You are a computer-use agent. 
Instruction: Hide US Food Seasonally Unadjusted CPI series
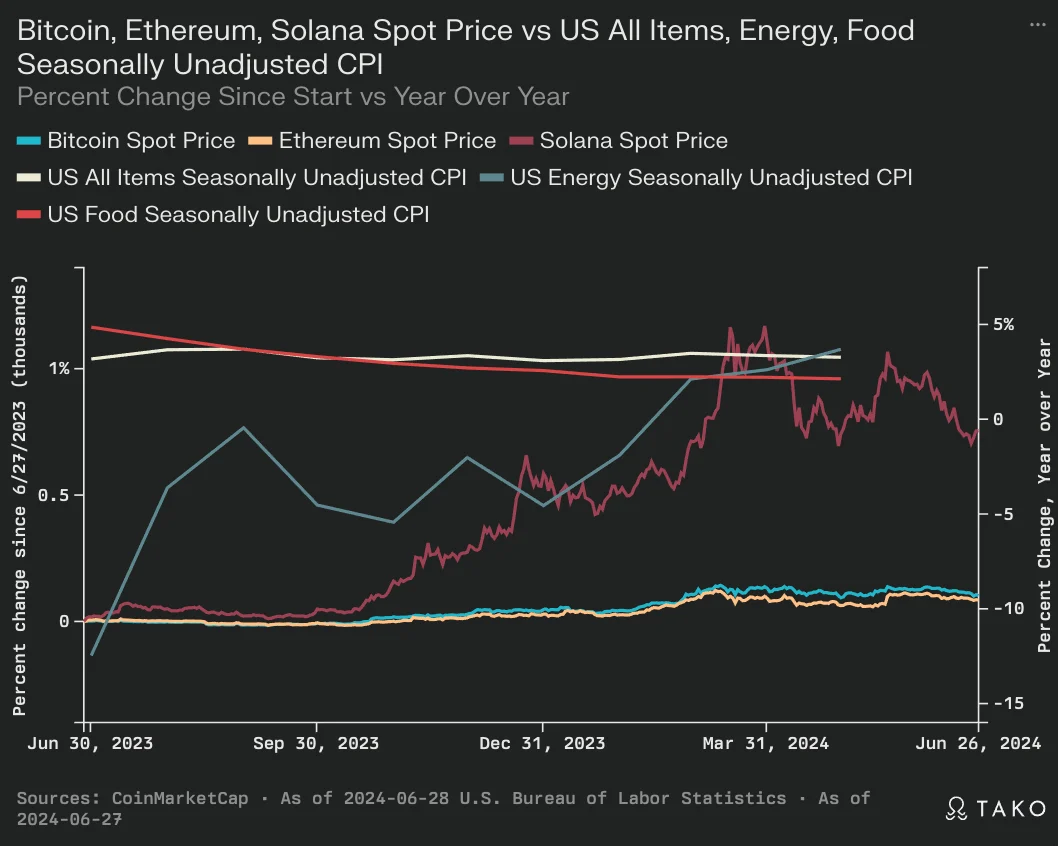click(x=223, y=215)
